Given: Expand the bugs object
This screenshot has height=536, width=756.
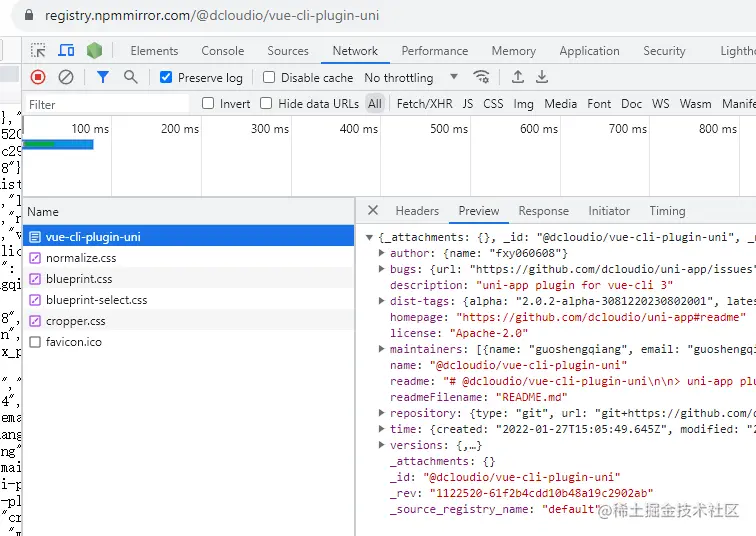Looking at the screenshot, I should pos(381,268).
